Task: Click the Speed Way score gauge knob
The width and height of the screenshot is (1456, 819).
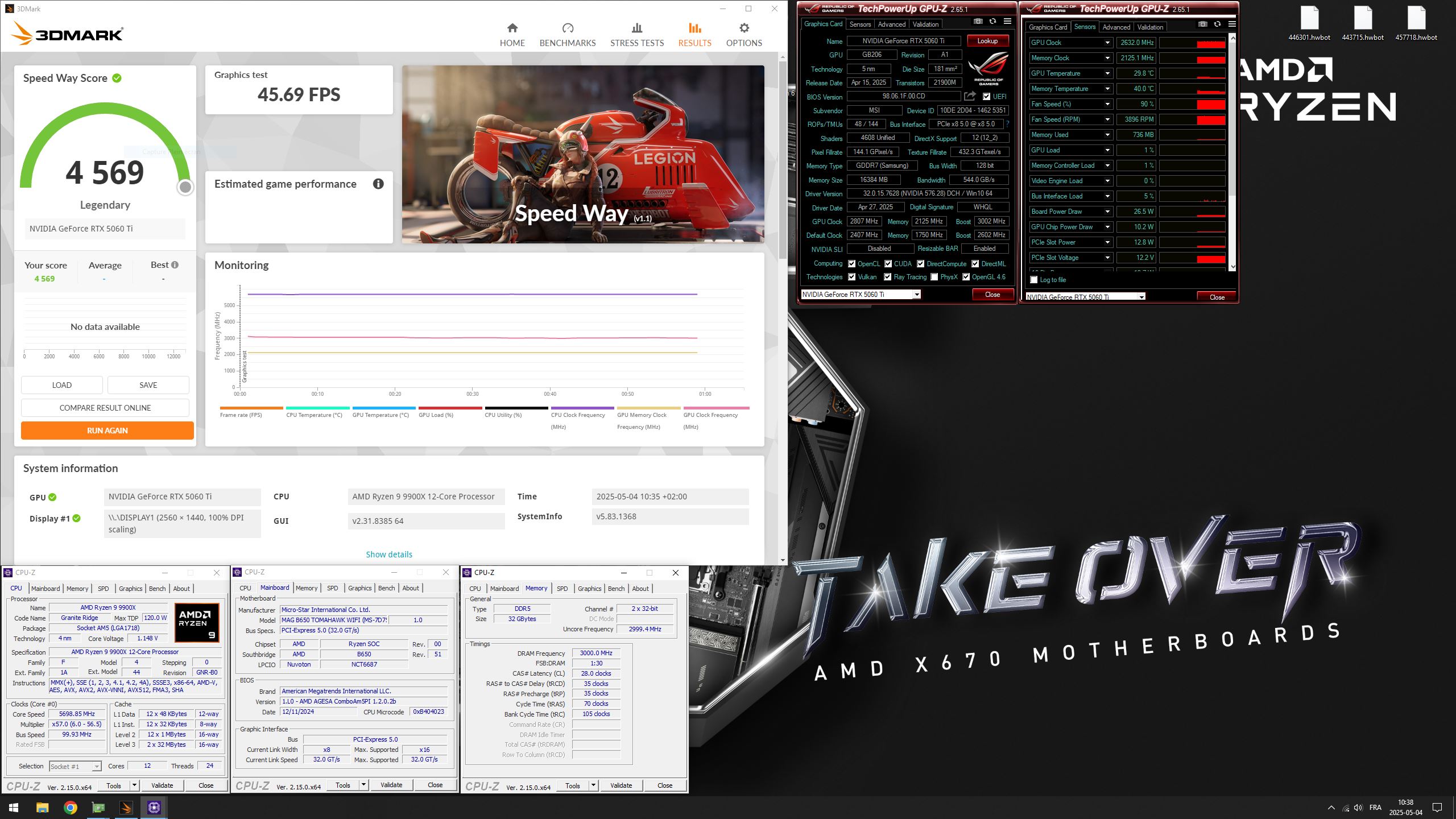Action: click(185, 187)
